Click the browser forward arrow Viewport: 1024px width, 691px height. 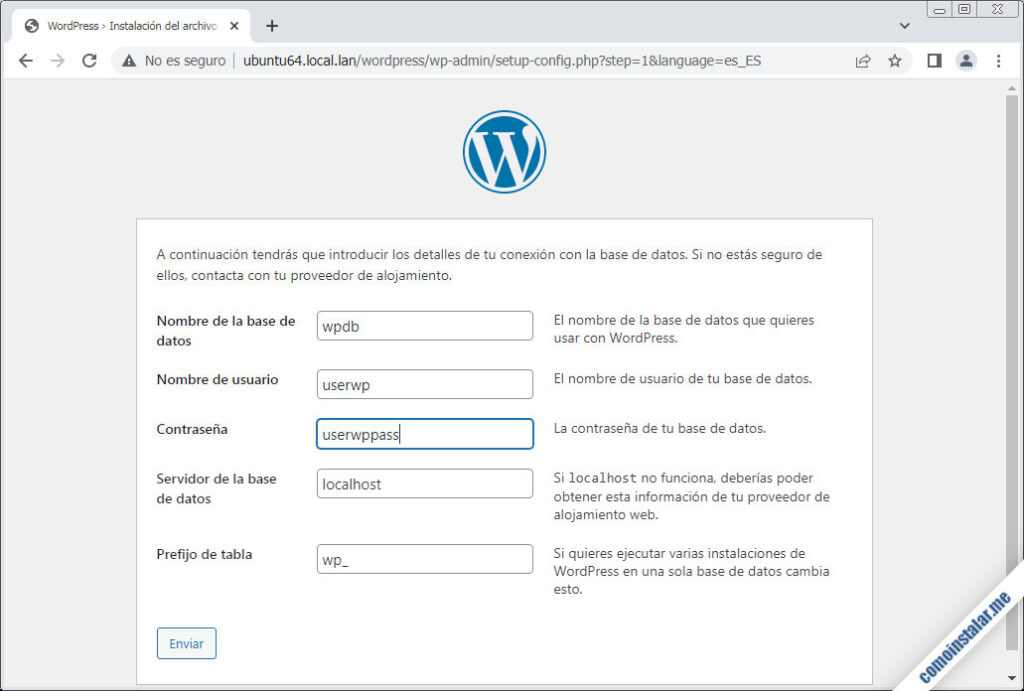click(x=57, y=61)
